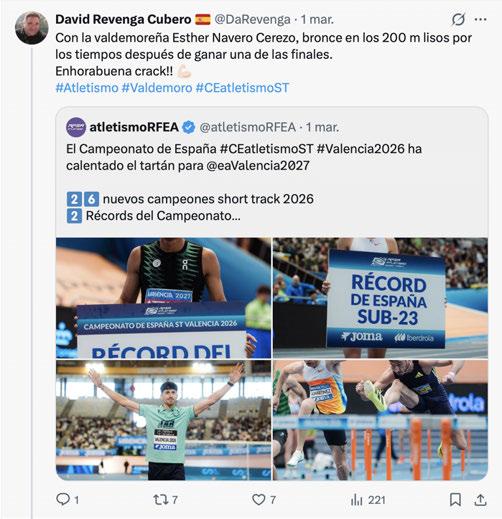The height and width of the screenshot is (519, 502).
Task: Open the blue #CEatletismoST hashtag link
Action: pos(242,88)
